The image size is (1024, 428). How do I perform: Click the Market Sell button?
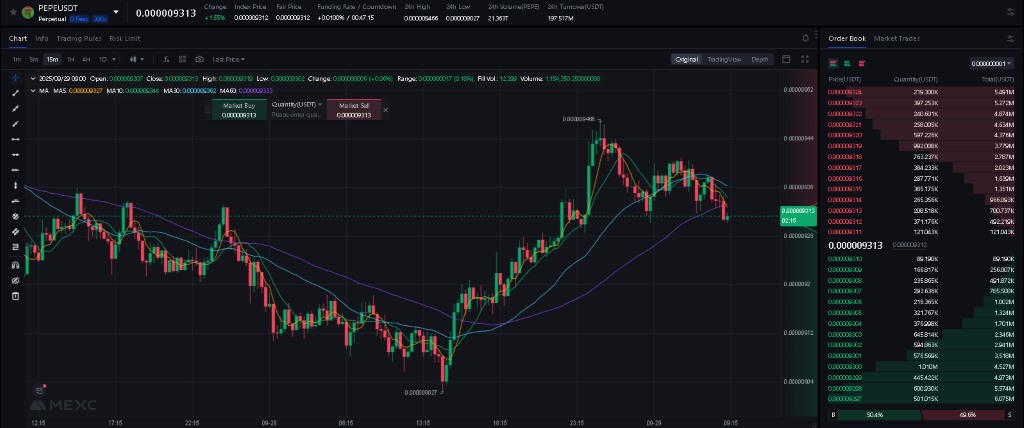(x=354, y=110)
